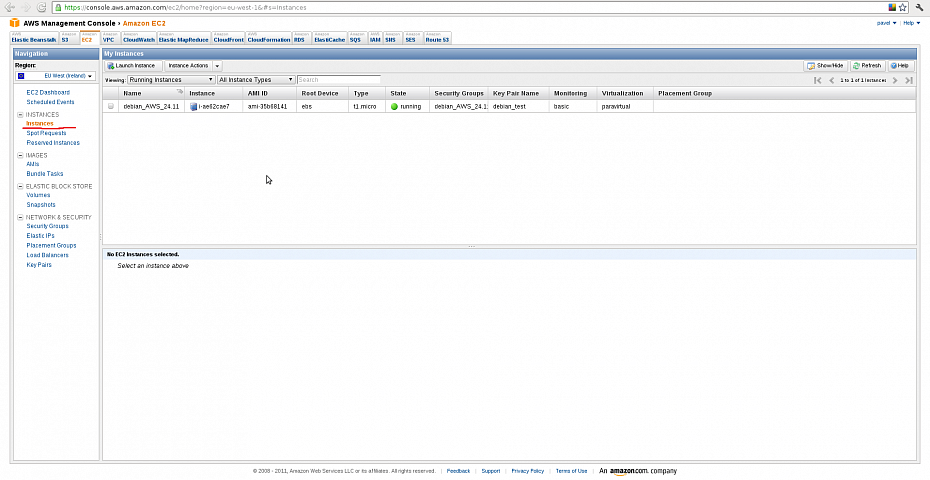
Task: Go to first page of instances
Action: (817, 80)
